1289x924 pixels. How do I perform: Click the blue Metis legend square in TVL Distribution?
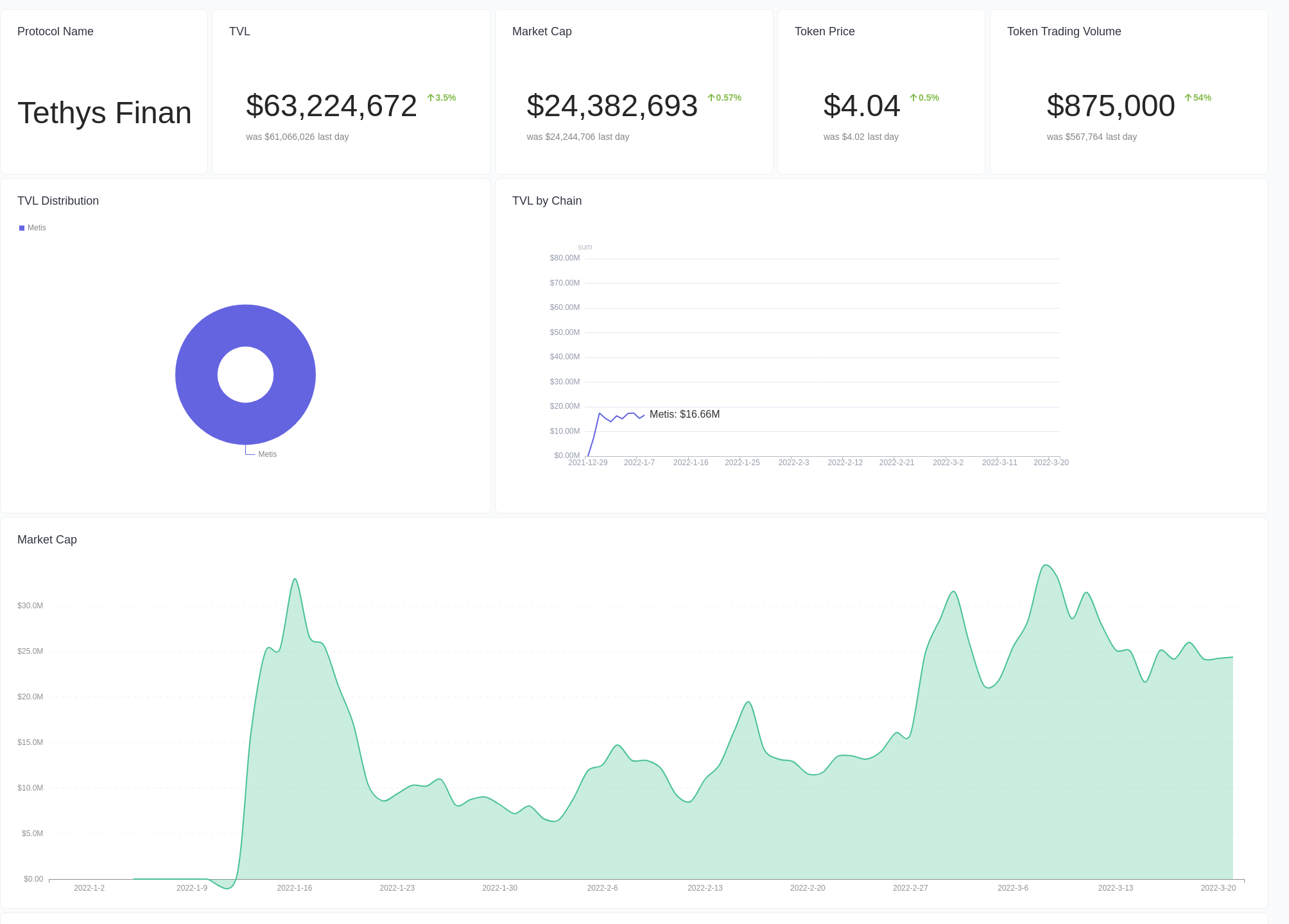tap(21, 228)
